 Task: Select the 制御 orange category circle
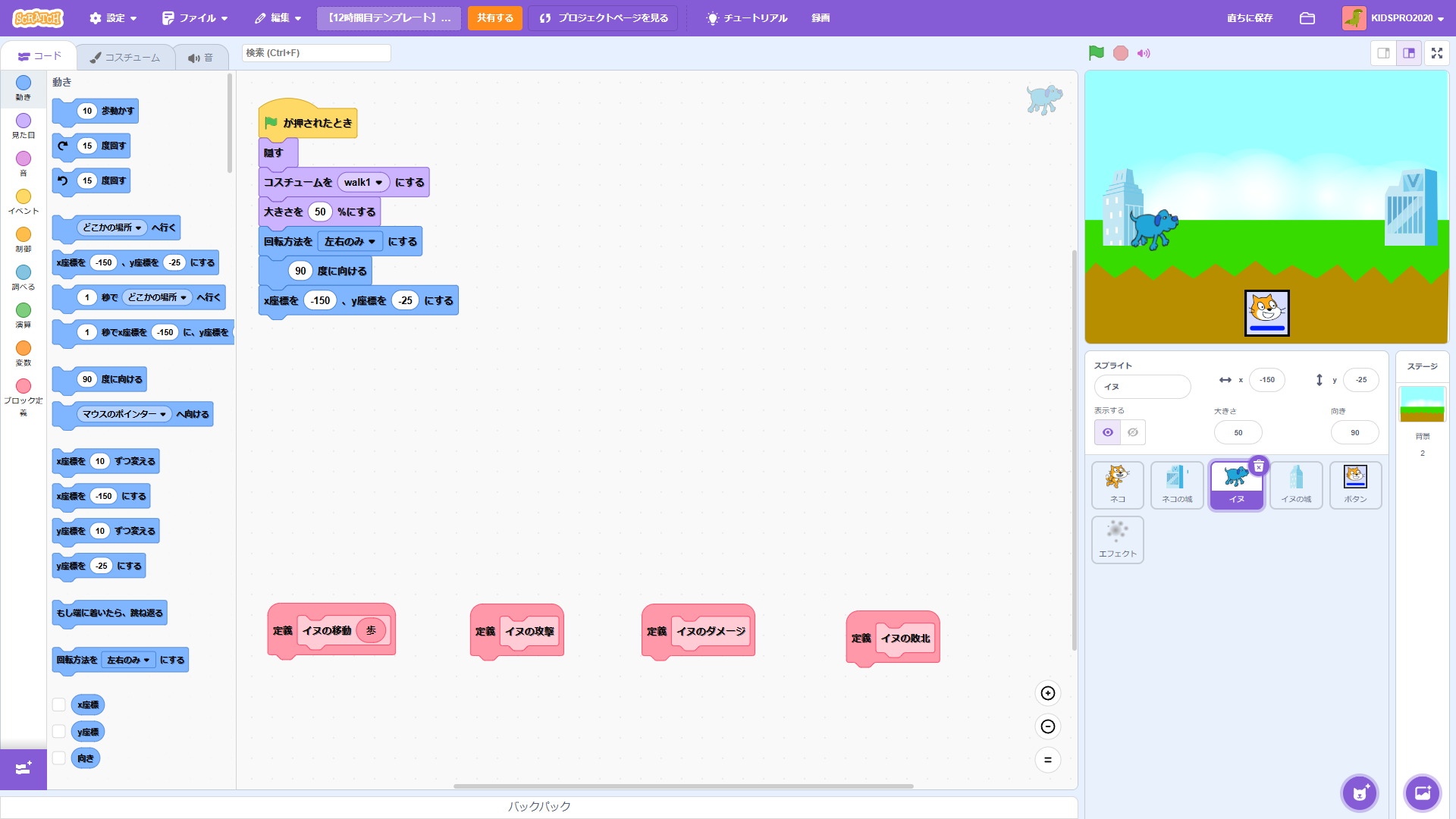24,234
